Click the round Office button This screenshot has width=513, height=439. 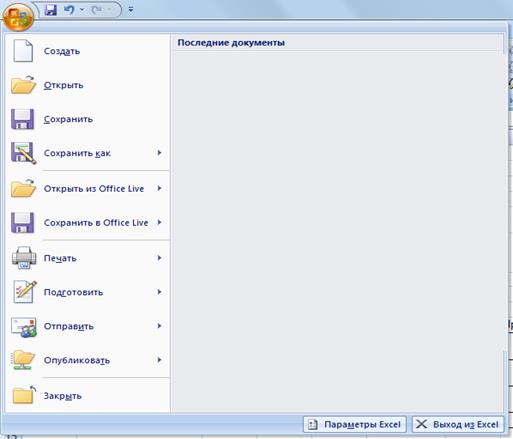point(18,17)
